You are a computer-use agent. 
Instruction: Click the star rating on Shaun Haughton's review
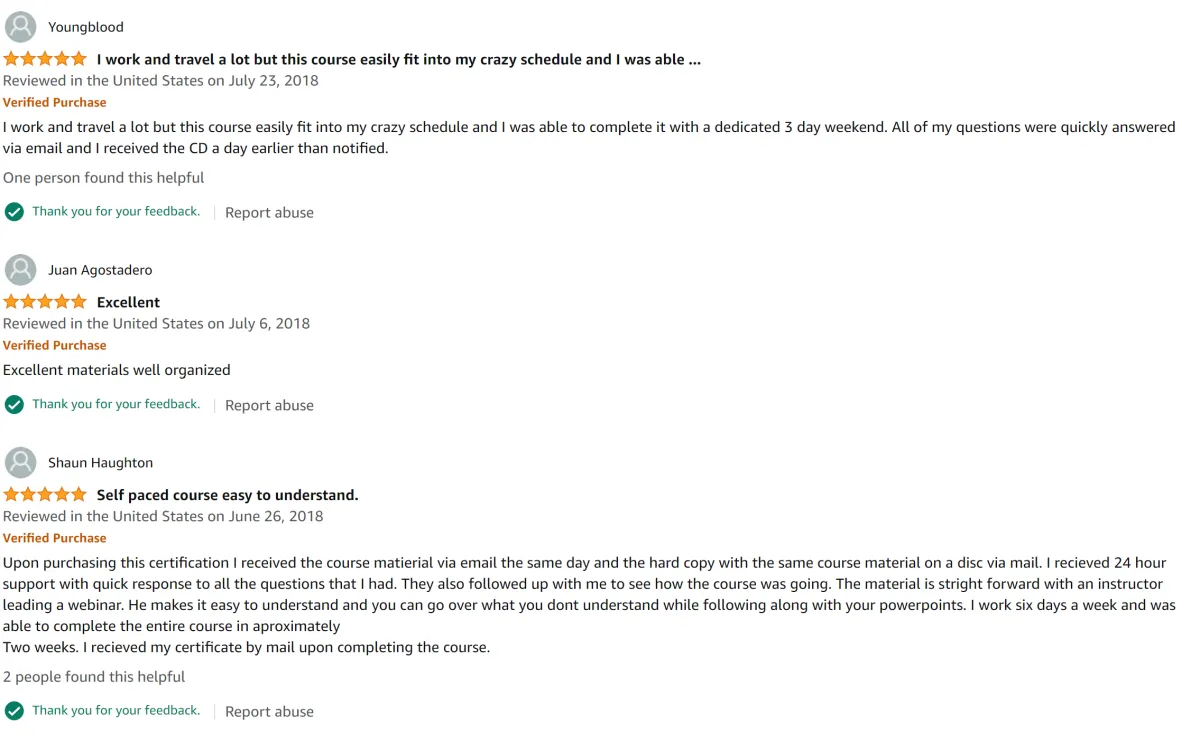pos(45,495)
